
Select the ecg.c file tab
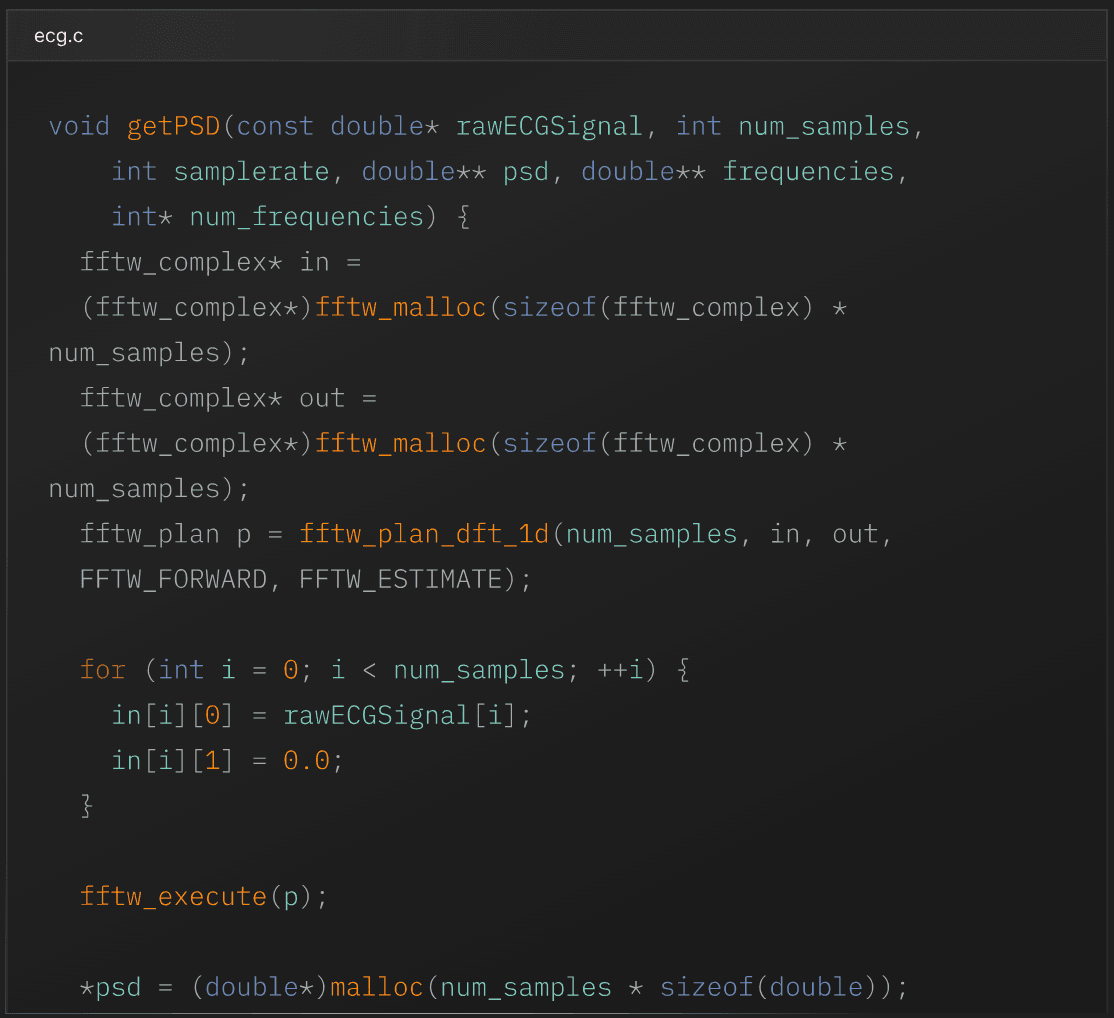coord(57,35)
